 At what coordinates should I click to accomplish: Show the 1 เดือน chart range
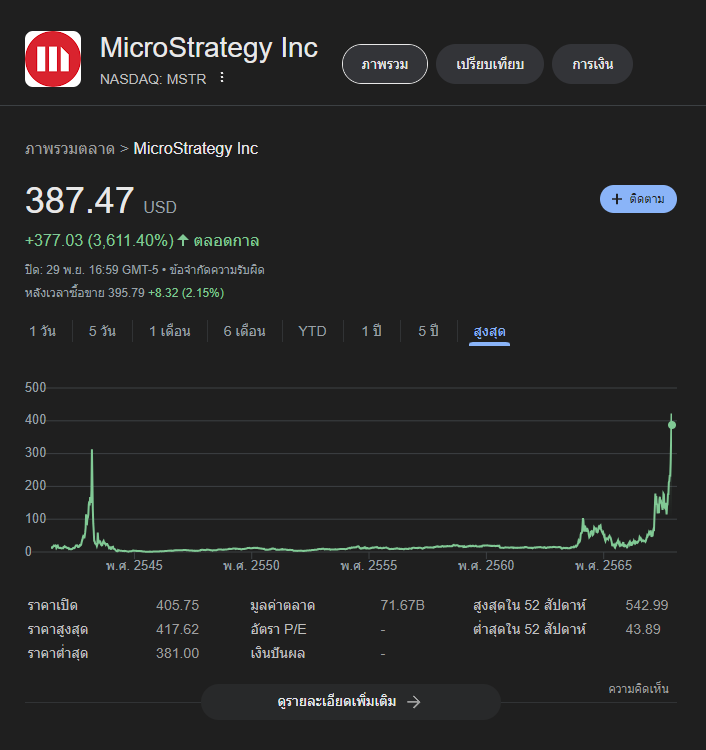pyautogui.click(x=170, y=331)
